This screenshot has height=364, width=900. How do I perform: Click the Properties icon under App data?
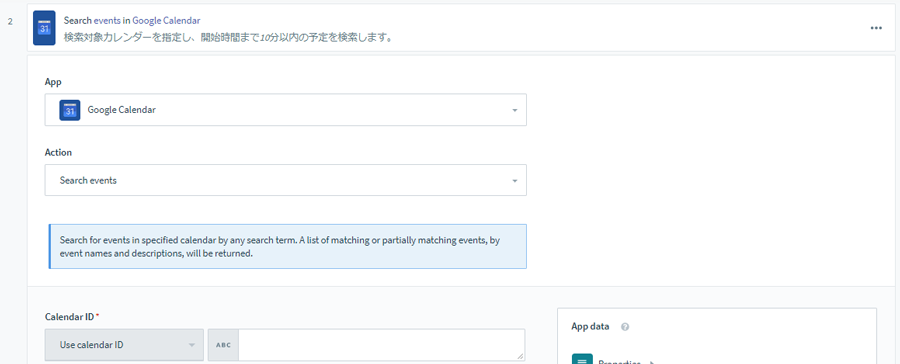click(582, 359)
